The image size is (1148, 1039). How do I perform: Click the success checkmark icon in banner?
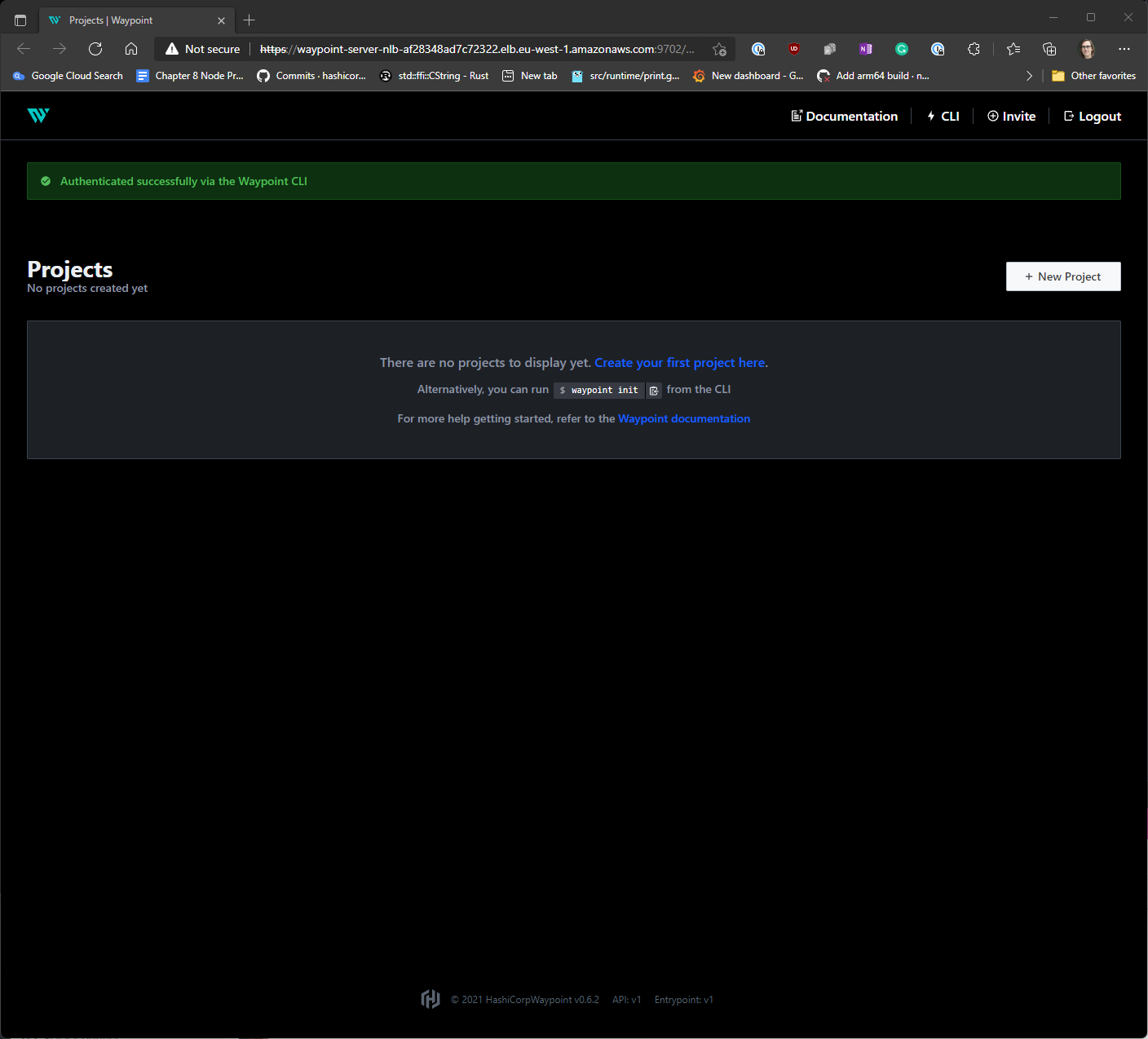point(46,181)
